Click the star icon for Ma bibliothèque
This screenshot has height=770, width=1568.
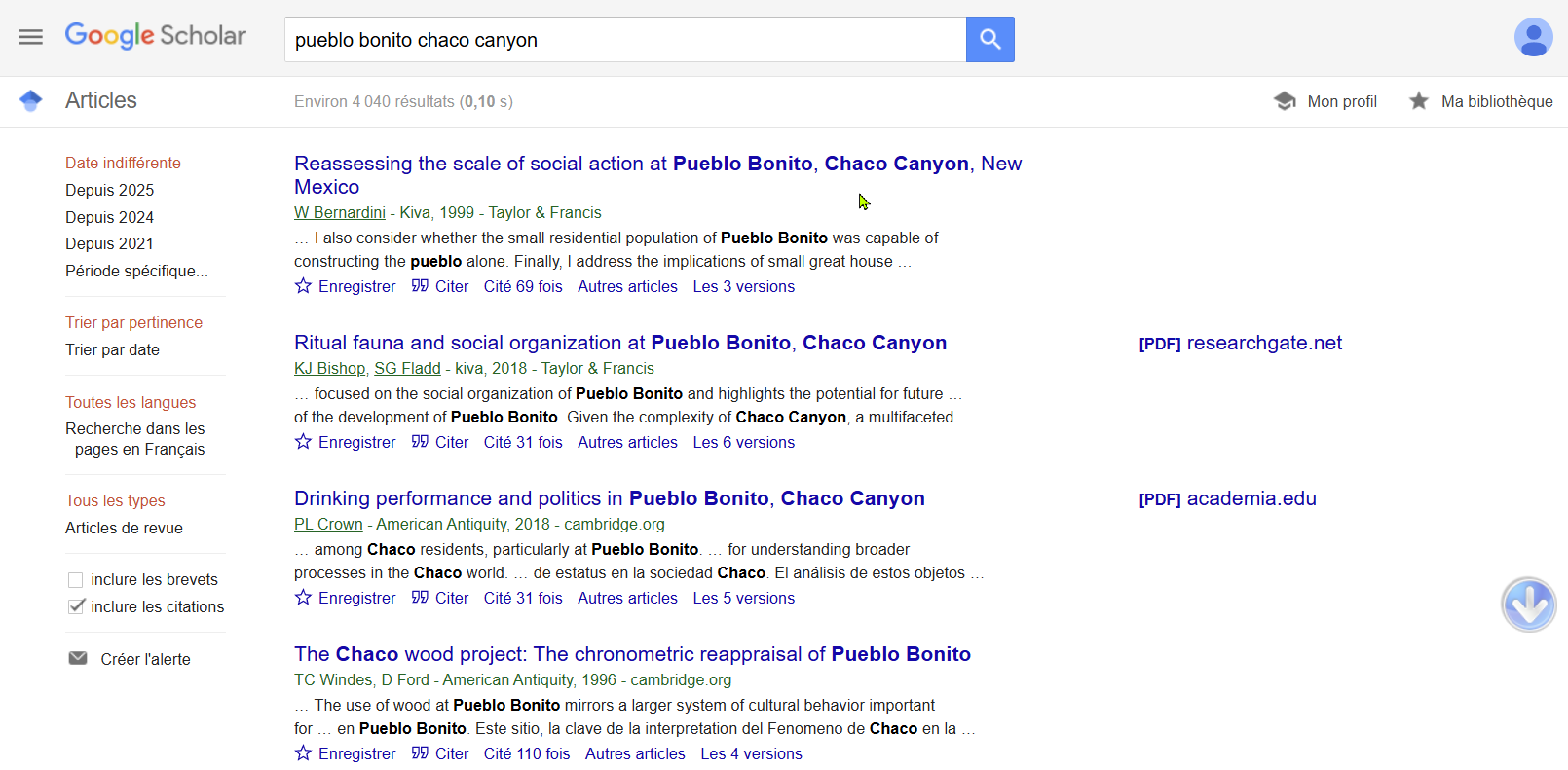point(1419,101)
